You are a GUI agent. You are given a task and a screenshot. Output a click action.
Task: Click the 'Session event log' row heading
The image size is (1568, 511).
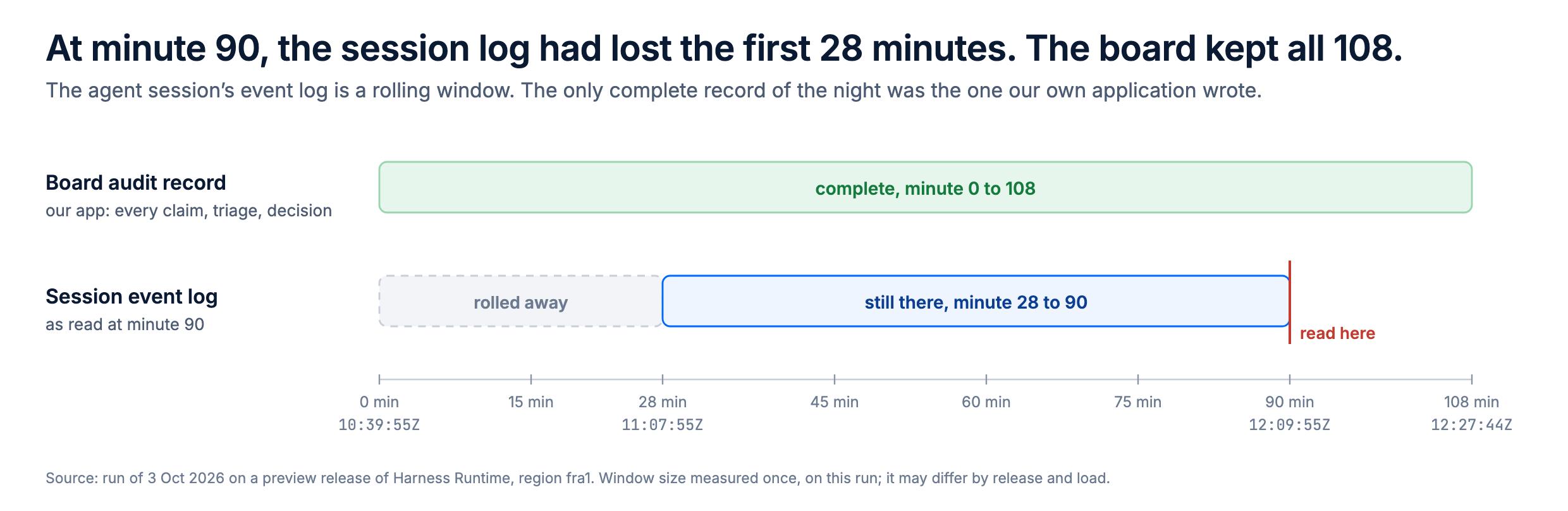(x=132, y=297)
